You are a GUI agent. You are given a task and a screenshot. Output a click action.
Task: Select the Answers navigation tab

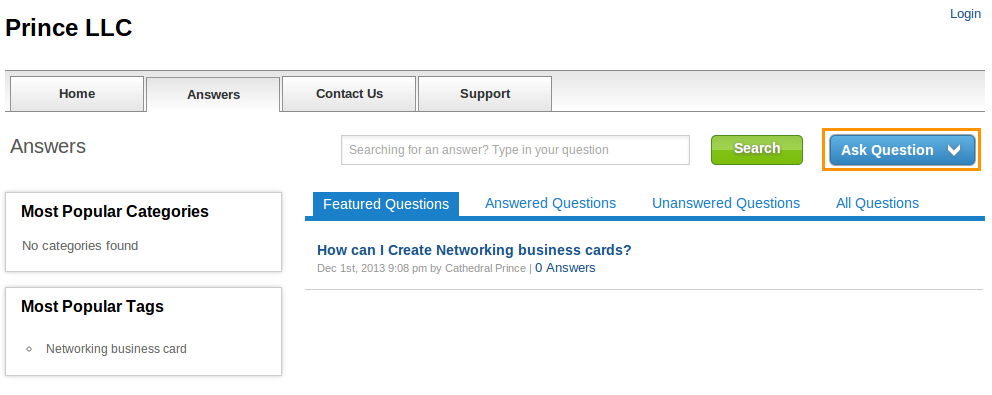213,94
